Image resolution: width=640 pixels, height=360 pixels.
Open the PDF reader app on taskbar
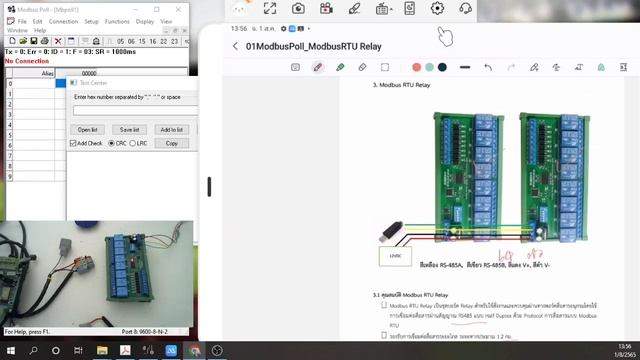click(125, 351)
